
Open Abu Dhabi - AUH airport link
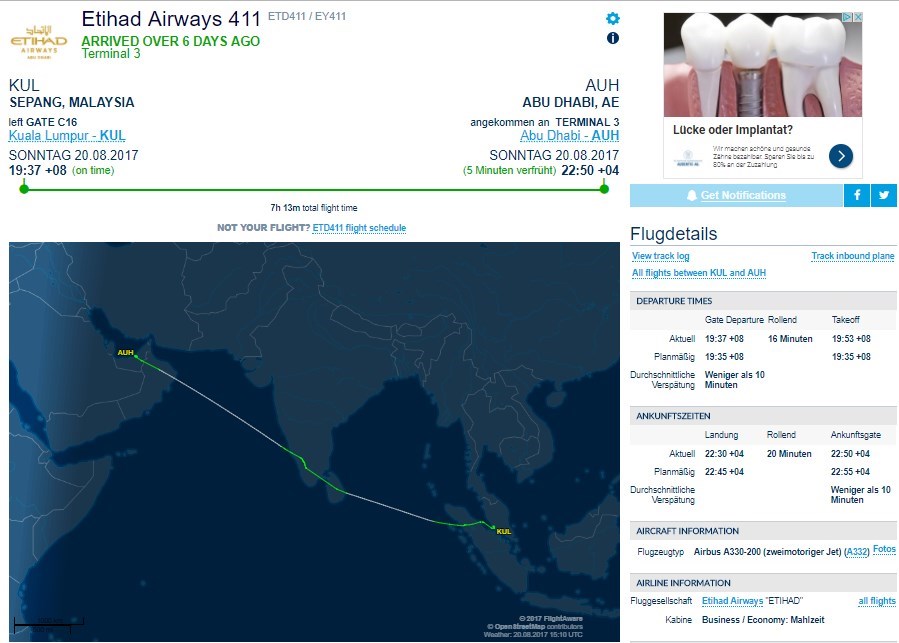click(569, 136)
